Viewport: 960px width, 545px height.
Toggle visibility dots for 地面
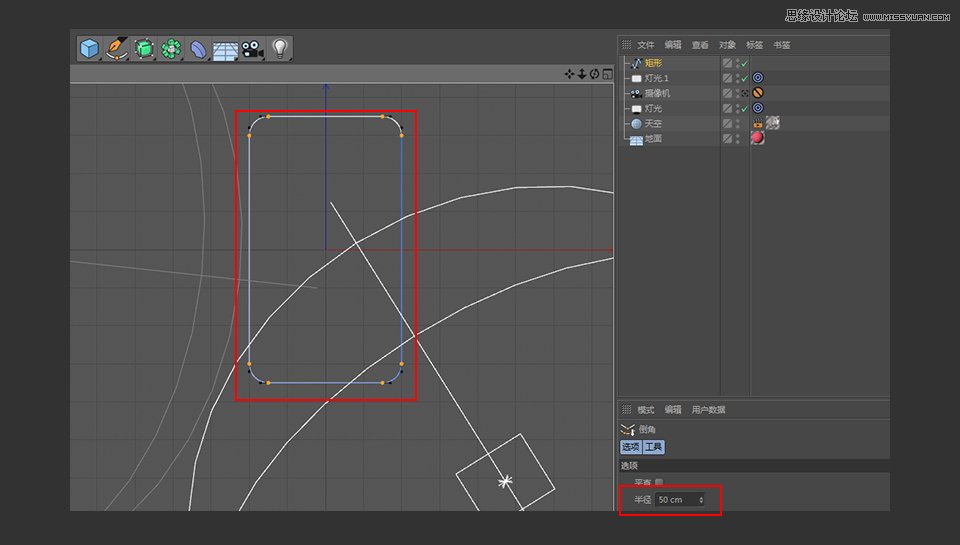coord(738,139)
